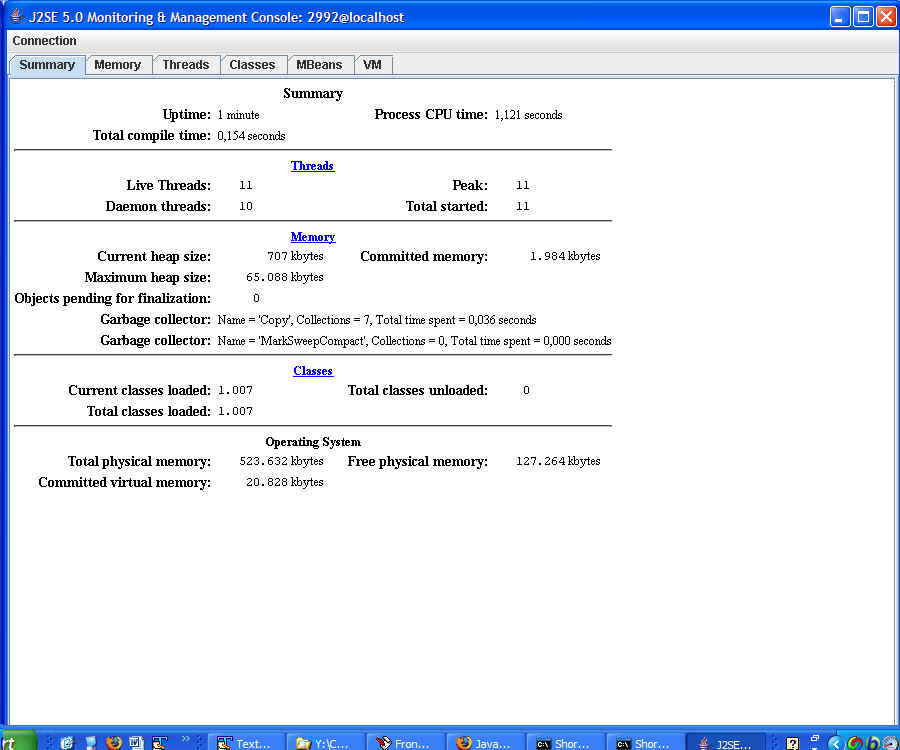Launch TextPad from quick launch bar
900x750 pixels.
pyautogui.click(x=160, y=743)
